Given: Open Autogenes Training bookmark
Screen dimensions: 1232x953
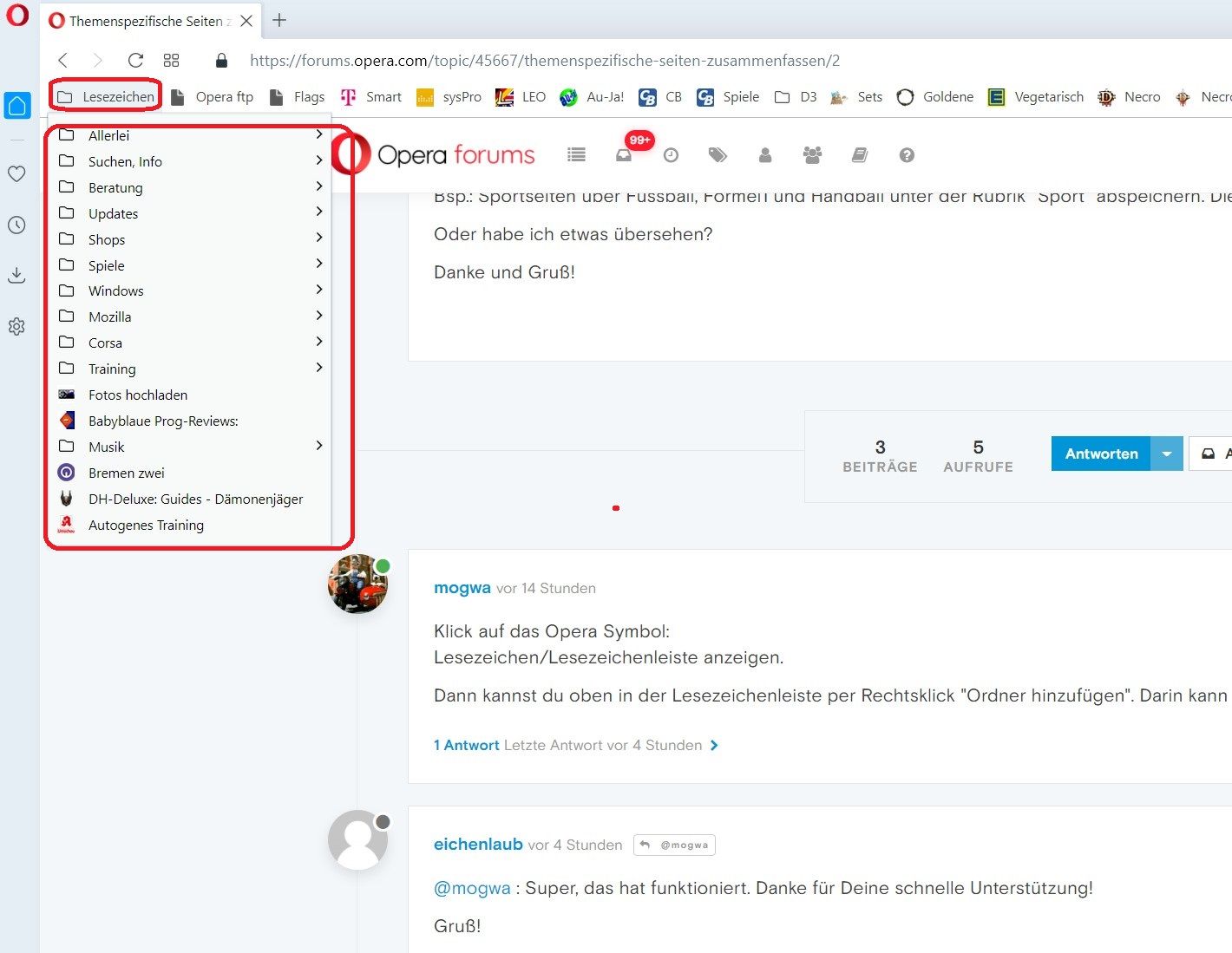Looking at the screenshot, I should 191,525.
